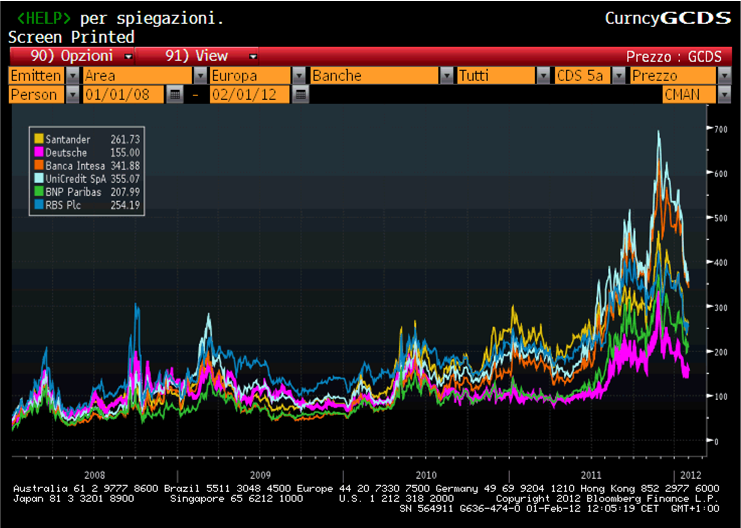Image resolution: width=741 pixels, height=528 pixels.
Task: Select the Santander legend label
Action: click(68, 139)
